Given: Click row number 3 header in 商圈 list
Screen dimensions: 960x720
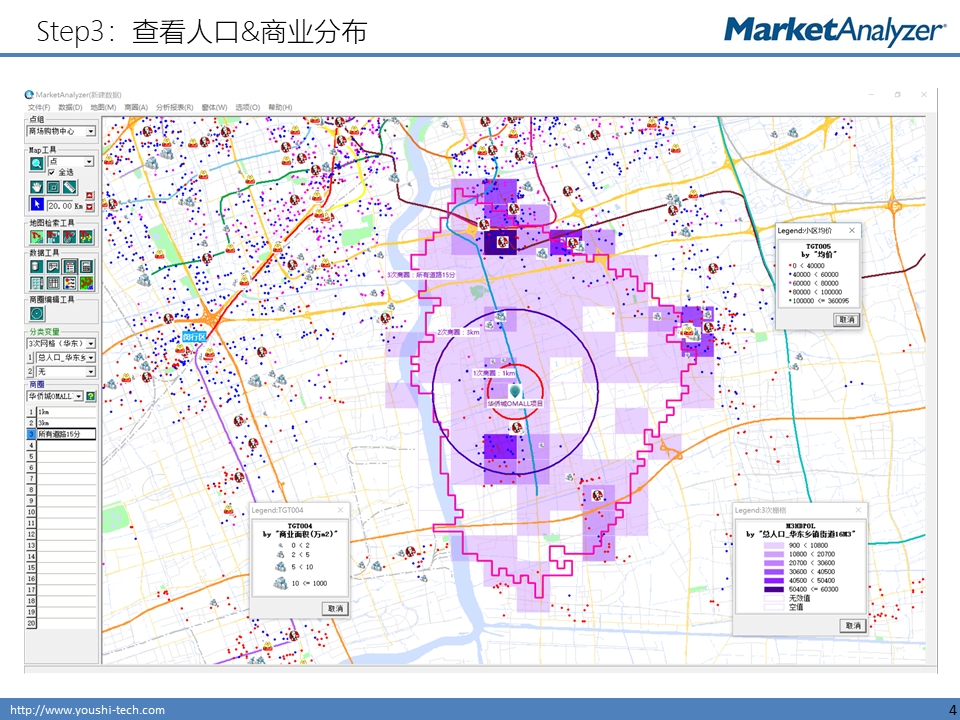Looking at the screenshot, I should click(x=31, y=434).
